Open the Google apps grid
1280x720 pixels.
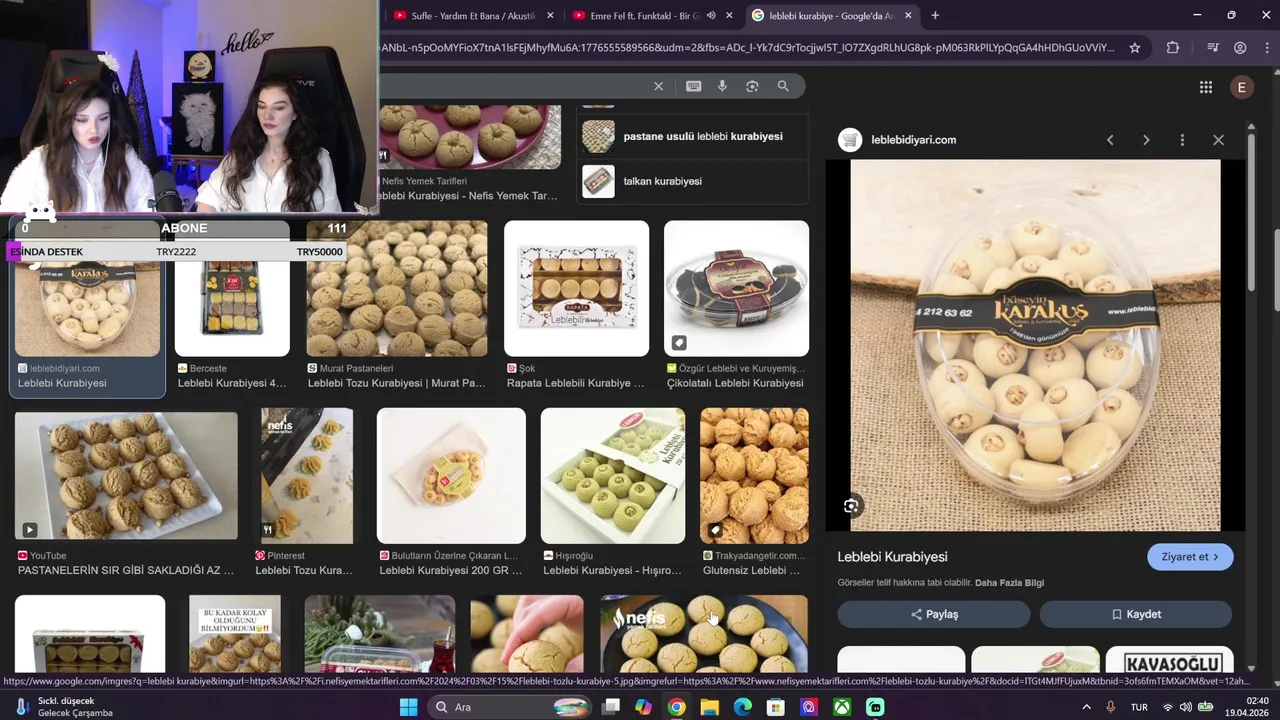[1205, 87]
